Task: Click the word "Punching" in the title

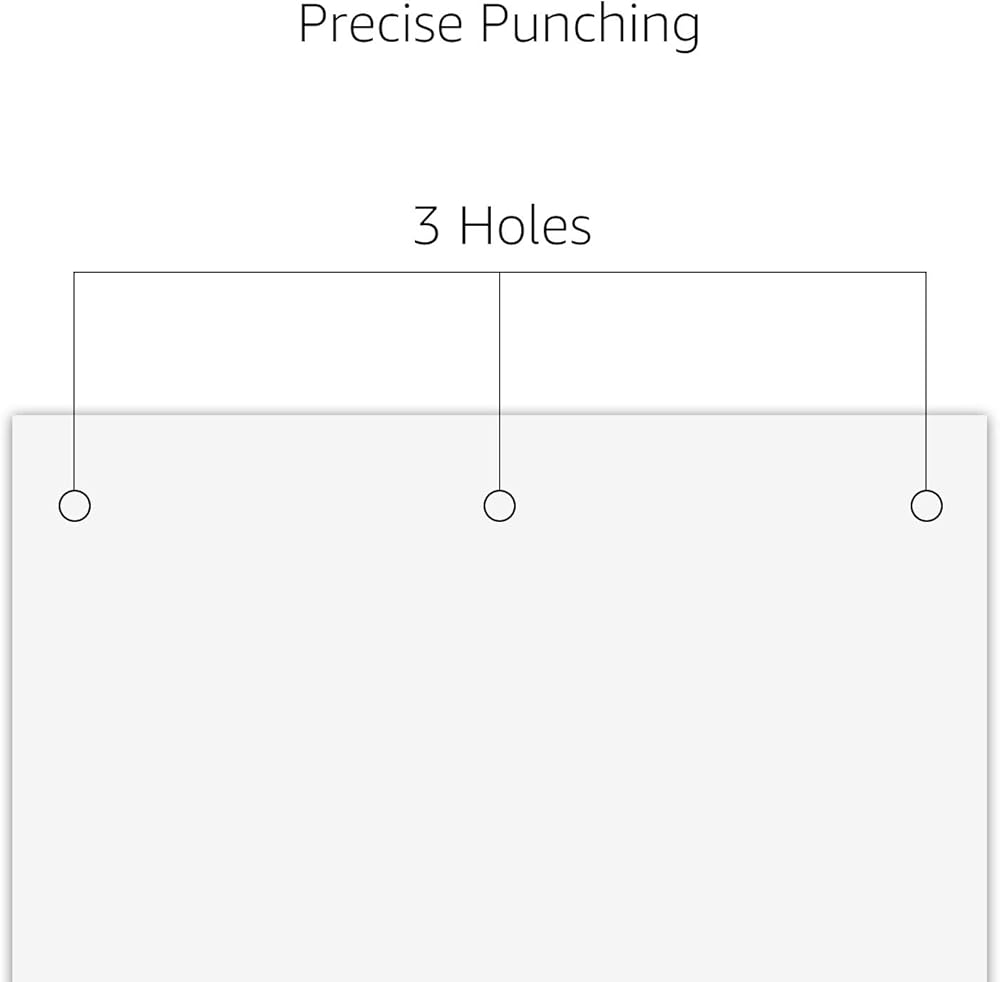Action: coord(590,26)
